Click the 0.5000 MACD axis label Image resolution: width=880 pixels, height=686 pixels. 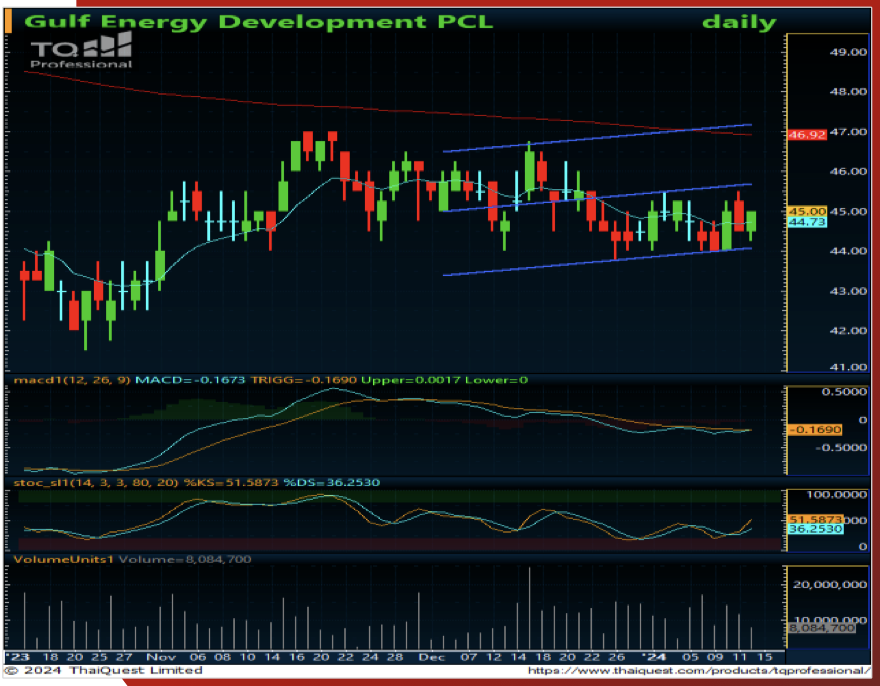[844, 392]
